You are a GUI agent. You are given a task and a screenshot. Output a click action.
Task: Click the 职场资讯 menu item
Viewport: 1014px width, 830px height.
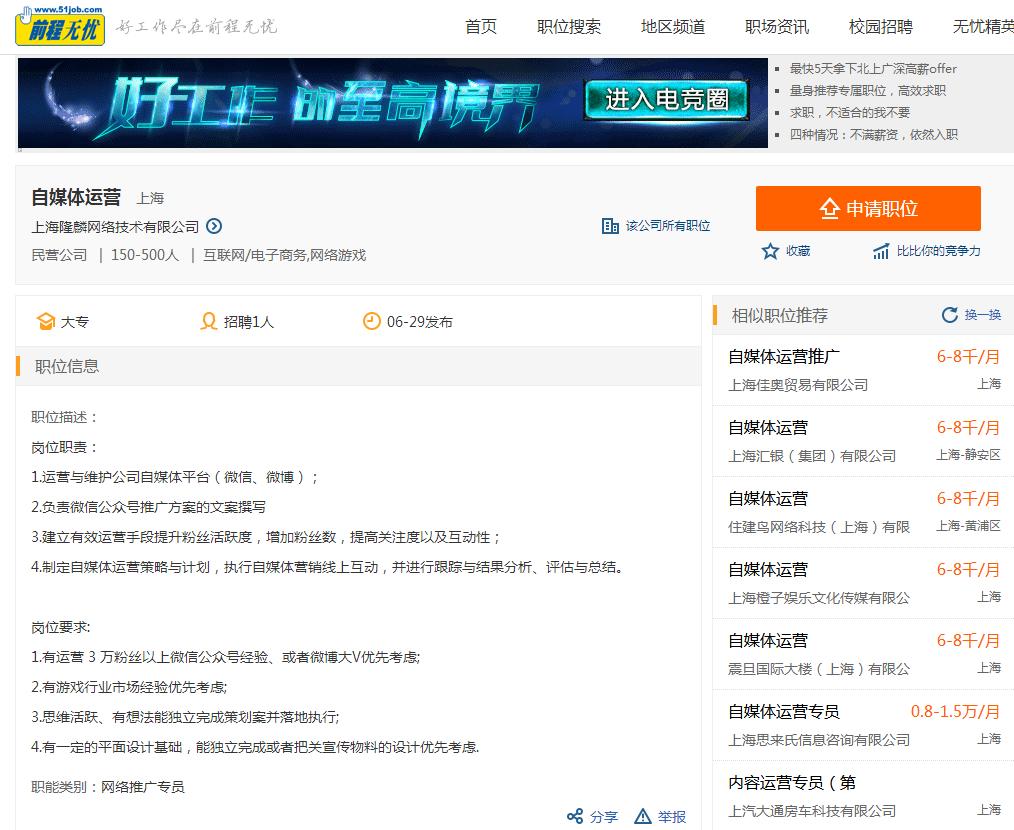coord(776,27)
